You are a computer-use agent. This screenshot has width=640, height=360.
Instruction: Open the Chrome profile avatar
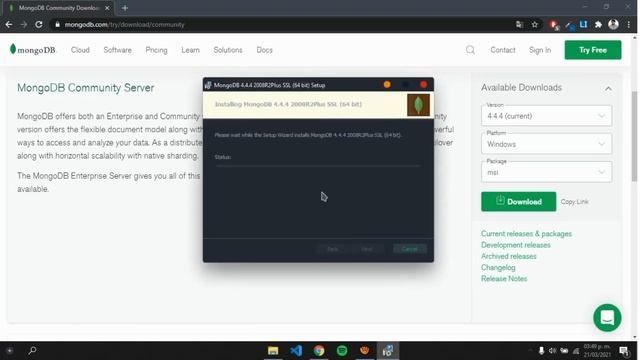pos(613,24)
